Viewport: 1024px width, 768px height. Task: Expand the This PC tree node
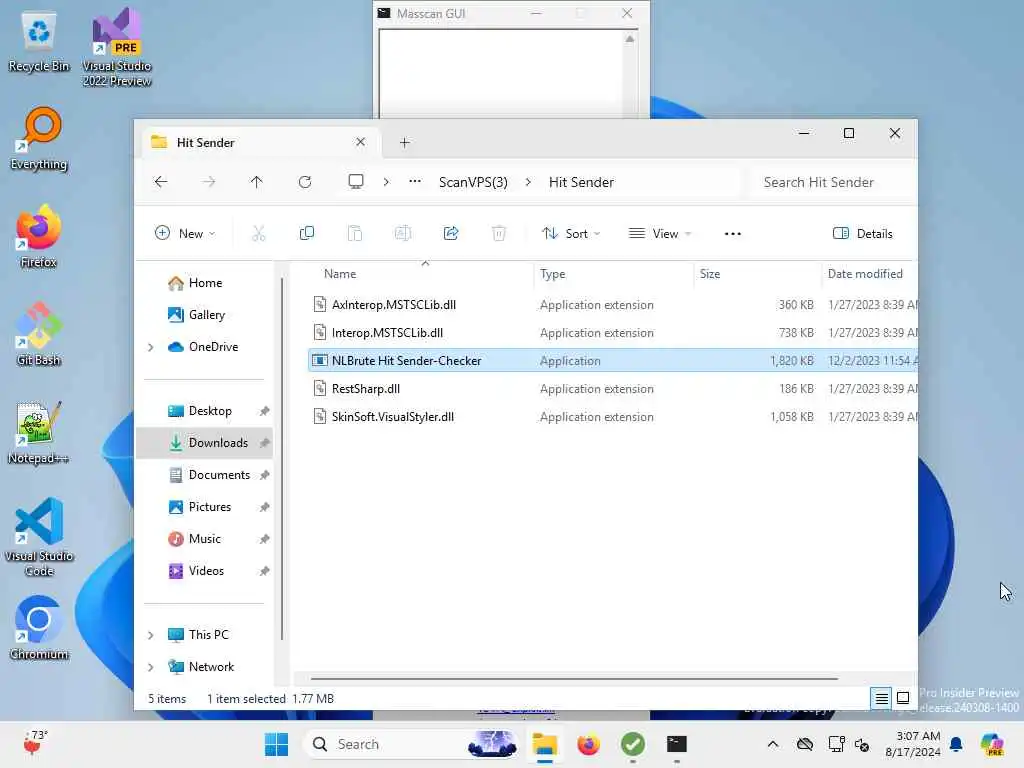click(151, 635)
